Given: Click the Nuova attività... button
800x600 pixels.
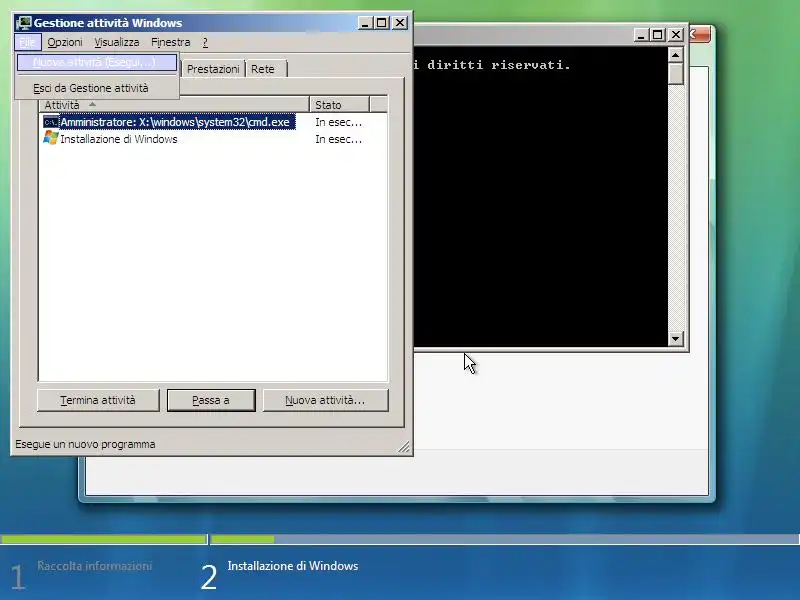Looking at the screenshot, I should (x=325, y=401).
